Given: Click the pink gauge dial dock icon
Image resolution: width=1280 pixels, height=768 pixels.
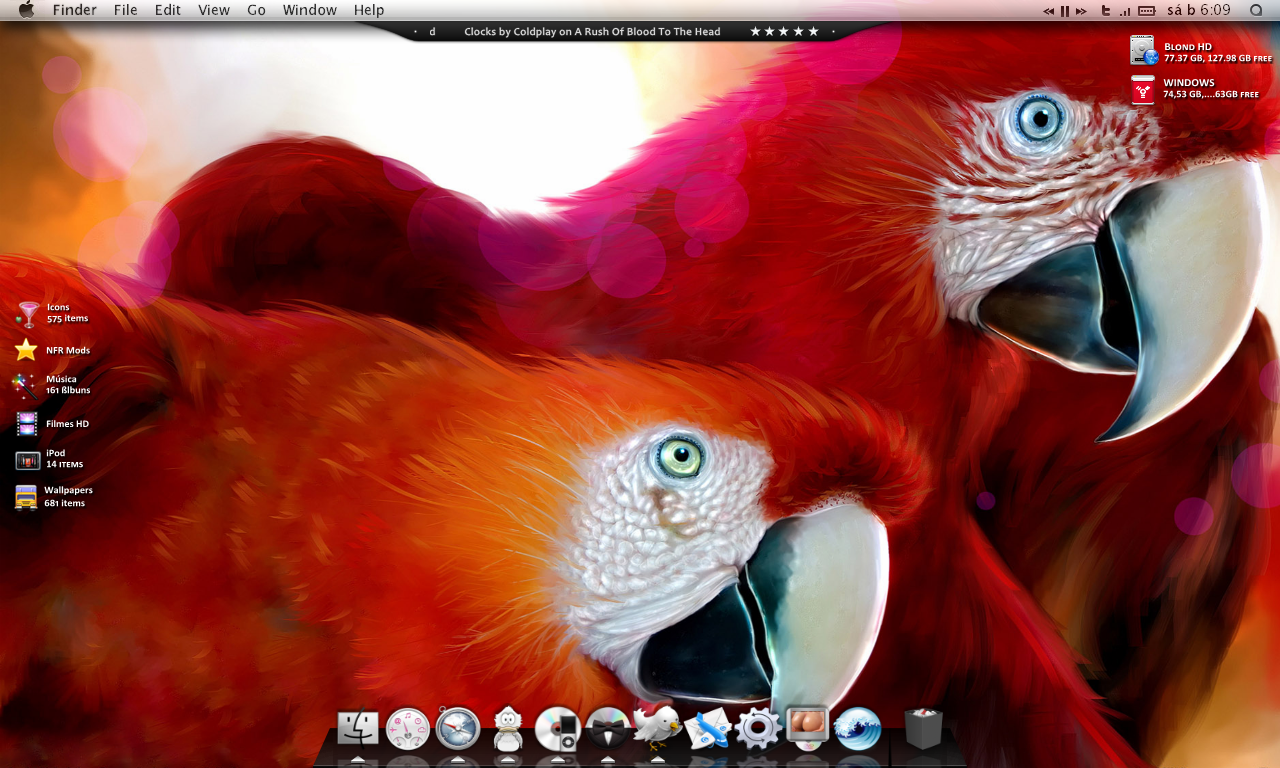Looking at the screenshot, I should tap(408, 729).
